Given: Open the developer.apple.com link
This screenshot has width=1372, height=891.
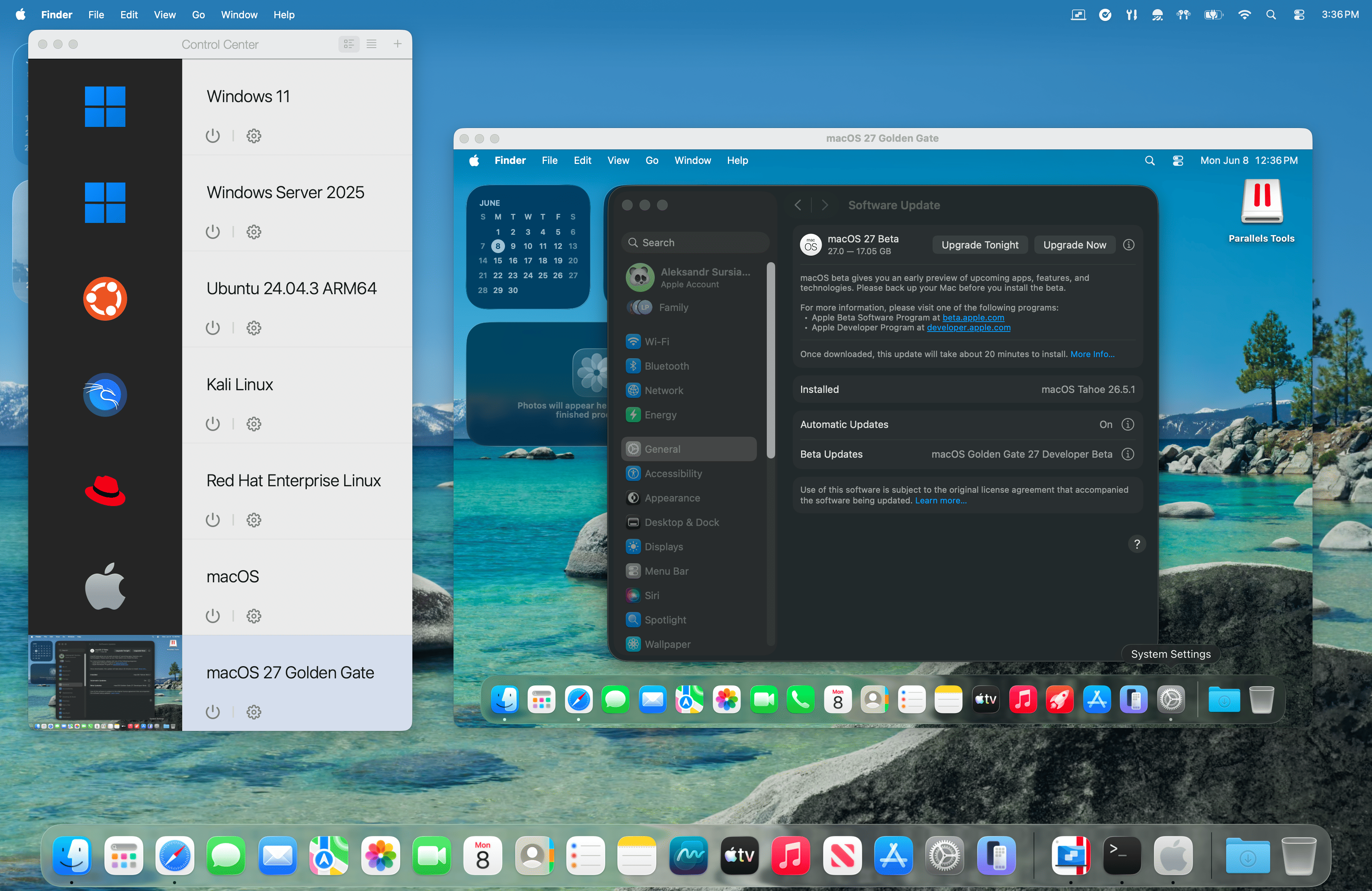Looking at the screenshot, I should (x=968, y=327).
